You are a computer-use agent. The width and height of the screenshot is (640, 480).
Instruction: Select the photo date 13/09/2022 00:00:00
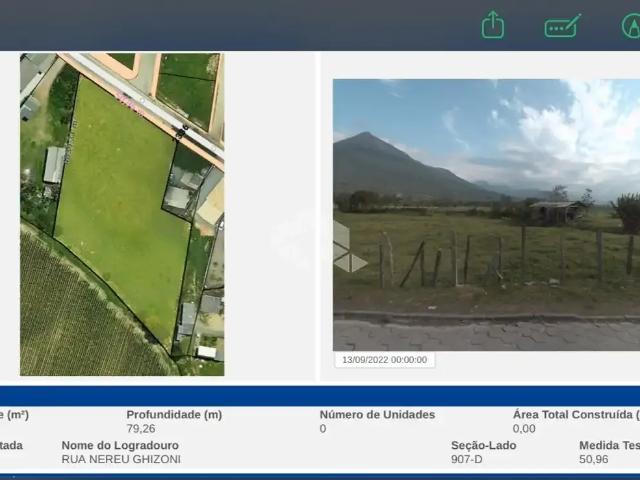384,360
